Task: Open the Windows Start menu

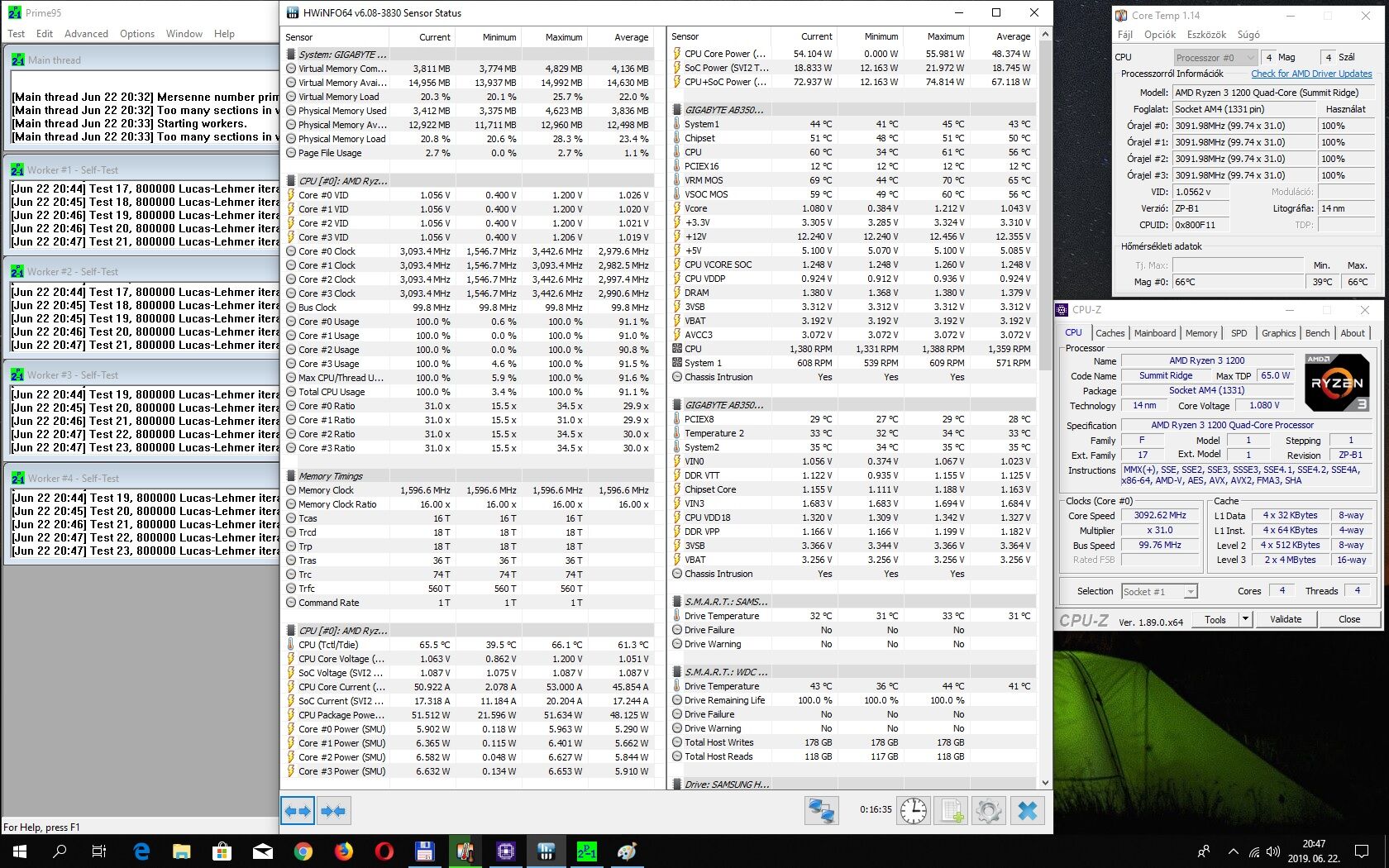Action: tap(20, 851)
